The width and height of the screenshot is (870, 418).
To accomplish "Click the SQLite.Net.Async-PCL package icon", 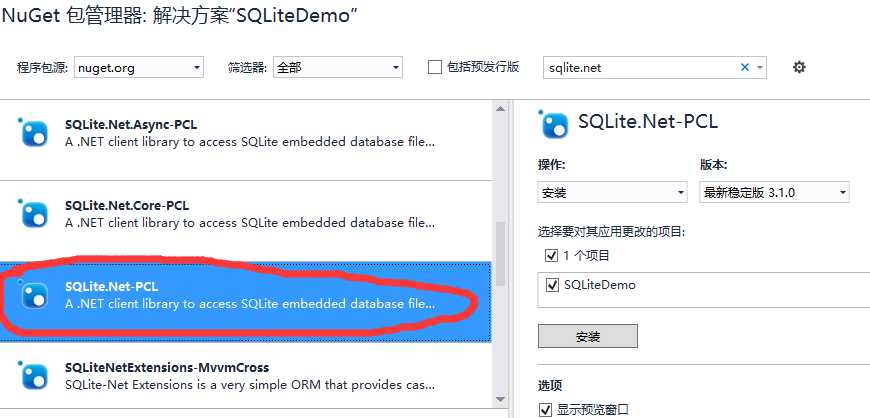I will pos(34,132).
